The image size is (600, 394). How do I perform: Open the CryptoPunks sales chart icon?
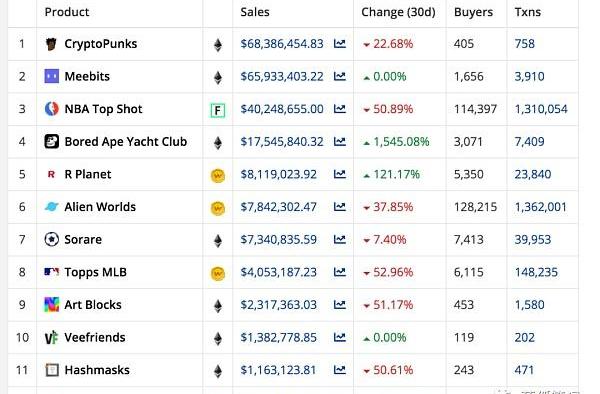click(340, 44)
